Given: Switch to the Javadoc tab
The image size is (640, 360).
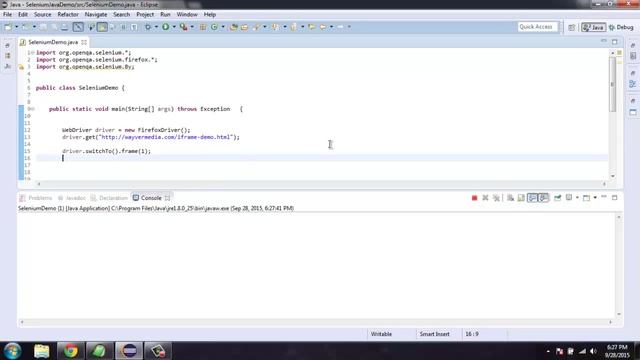Looking at the screenshot, I should [x=72, y=198].
